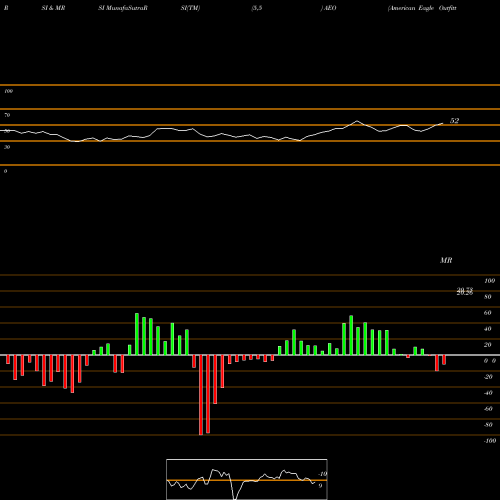Click the overlapping MR value label near 80
The height and width of the screenshot is (500, 500).
coord(465,292)
